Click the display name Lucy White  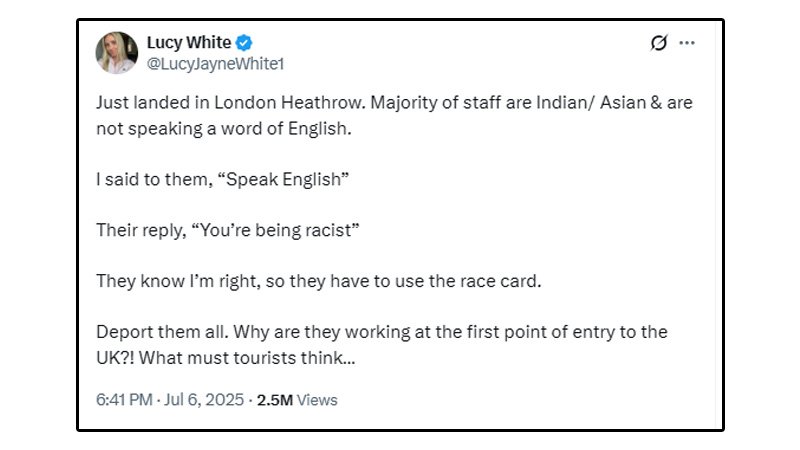tap(189, 43)
